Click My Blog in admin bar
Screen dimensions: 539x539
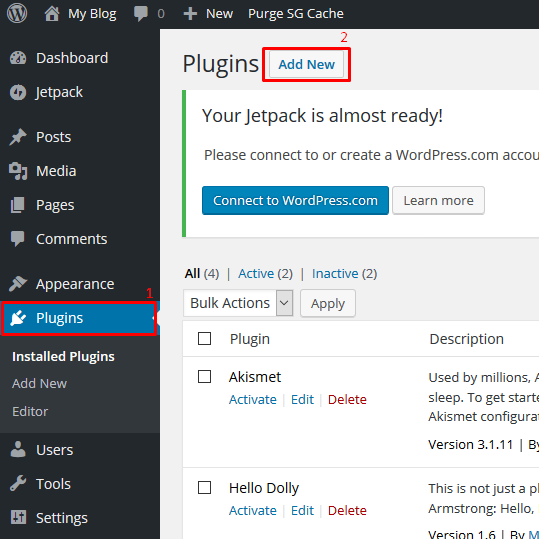(92, 14)
